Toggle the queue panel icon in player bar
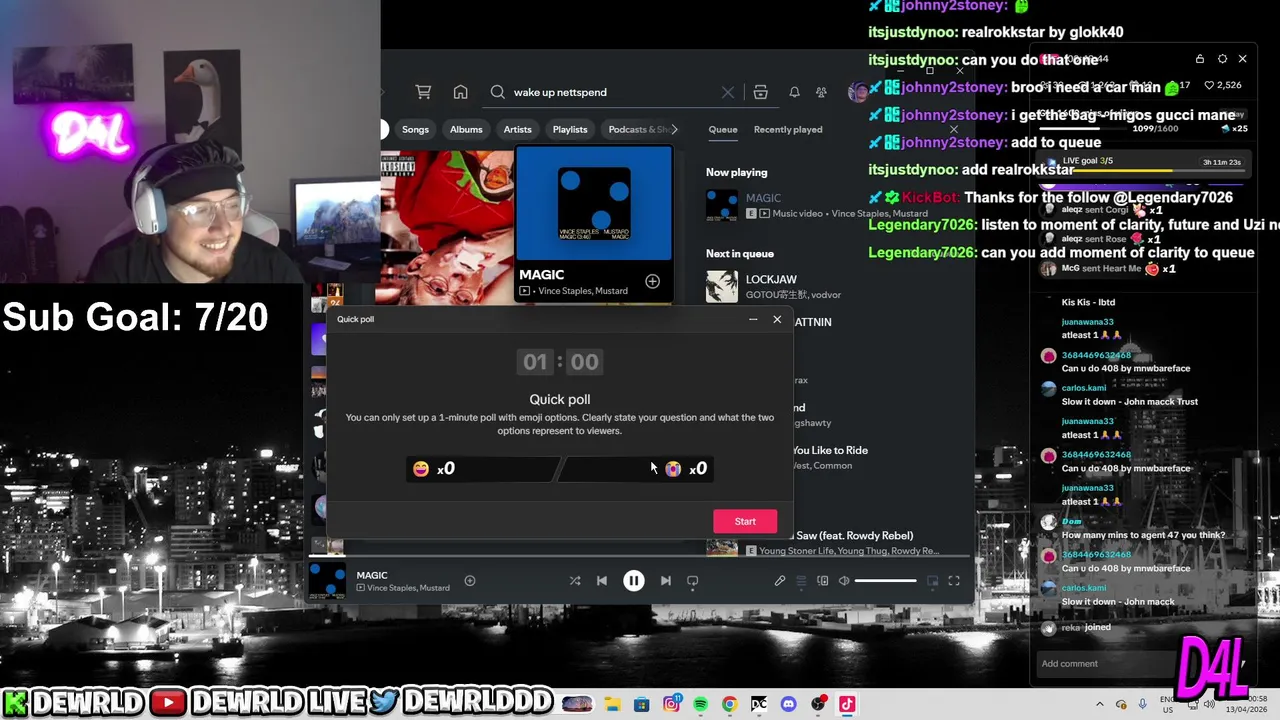The image size is (1280, 720). click(801, 581)
